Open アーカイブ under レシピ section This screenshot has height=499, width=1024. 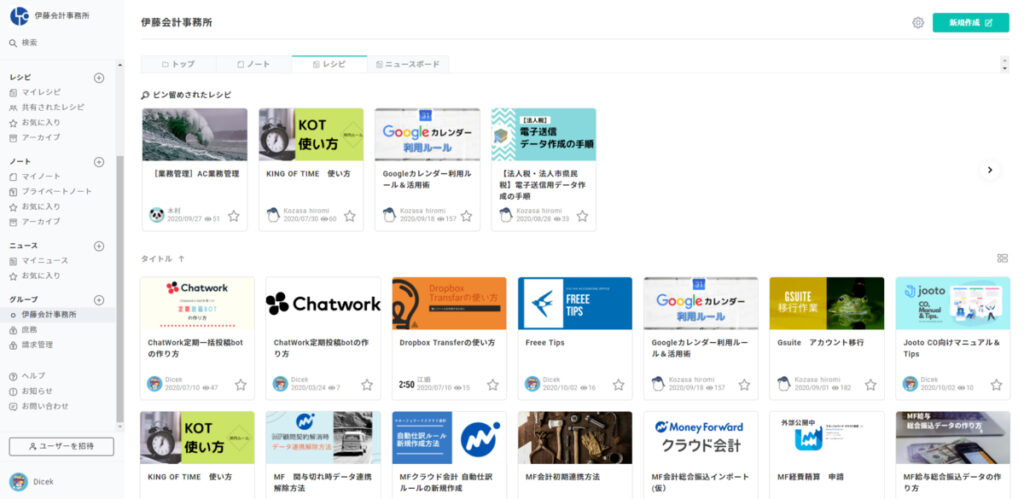(35, 138)
